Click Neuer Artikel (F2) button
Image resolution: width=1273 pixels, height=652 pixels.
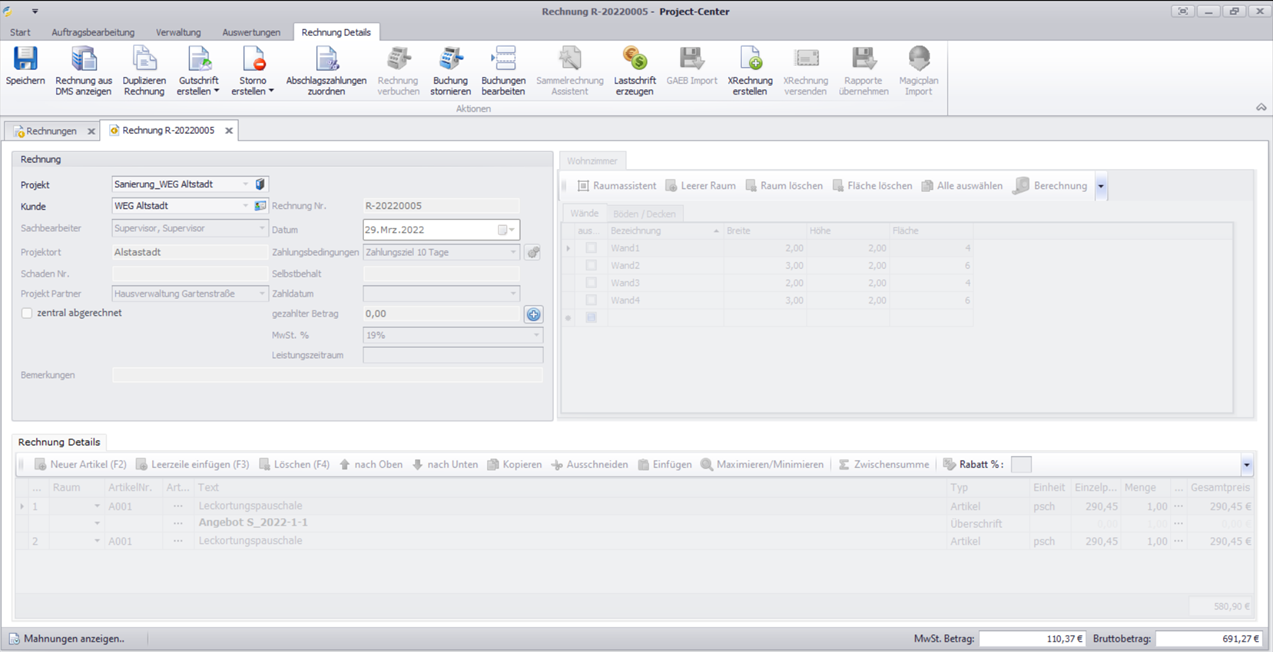point(80,465)
